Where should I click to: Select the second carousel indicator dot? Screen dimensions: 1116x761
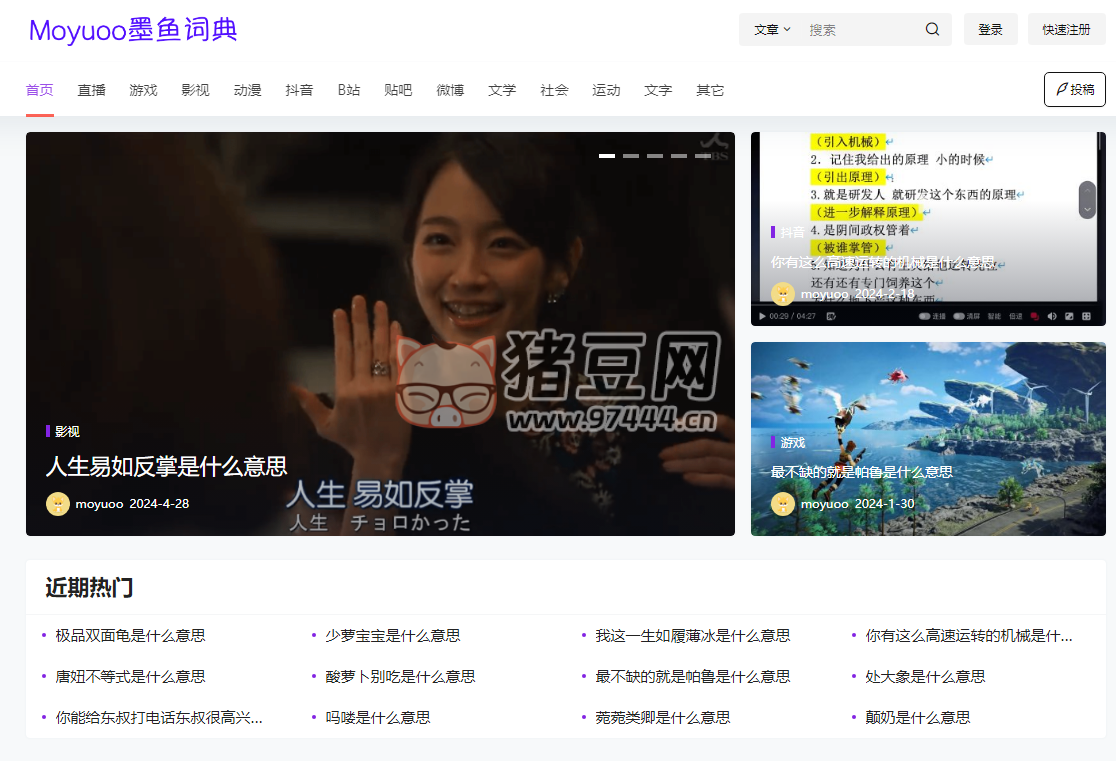coord(630,156)
